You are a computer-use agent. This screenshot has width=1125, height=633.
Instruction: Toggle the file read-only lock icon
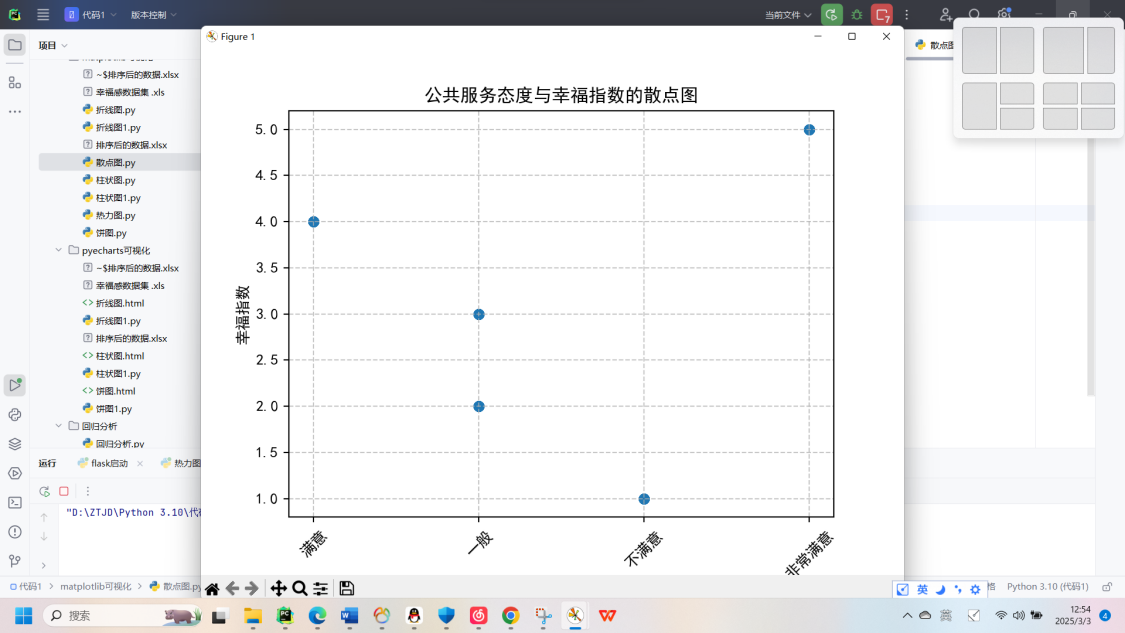1107,587
